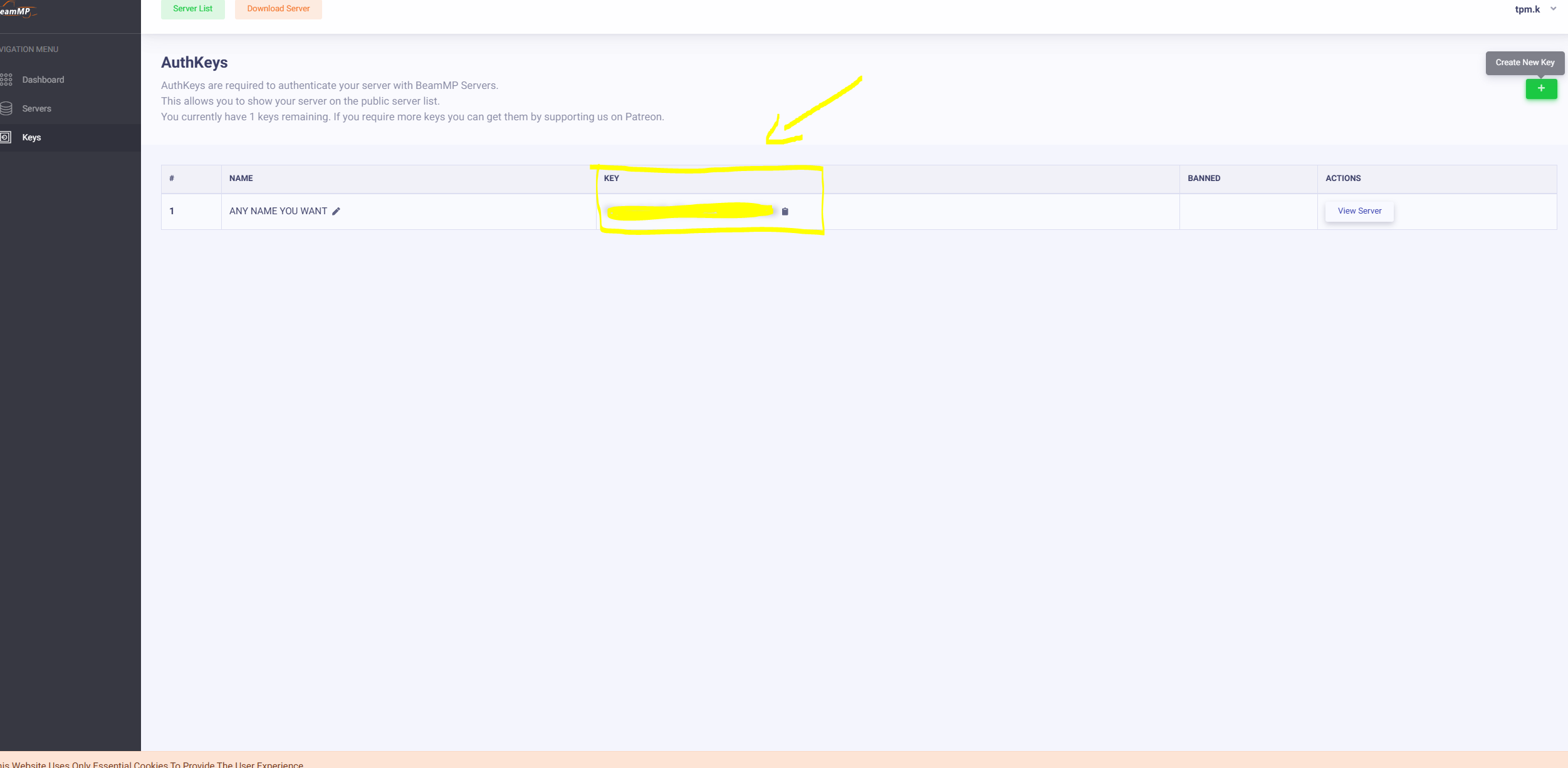Select the Keys text in sidebar

pos(31,137)
